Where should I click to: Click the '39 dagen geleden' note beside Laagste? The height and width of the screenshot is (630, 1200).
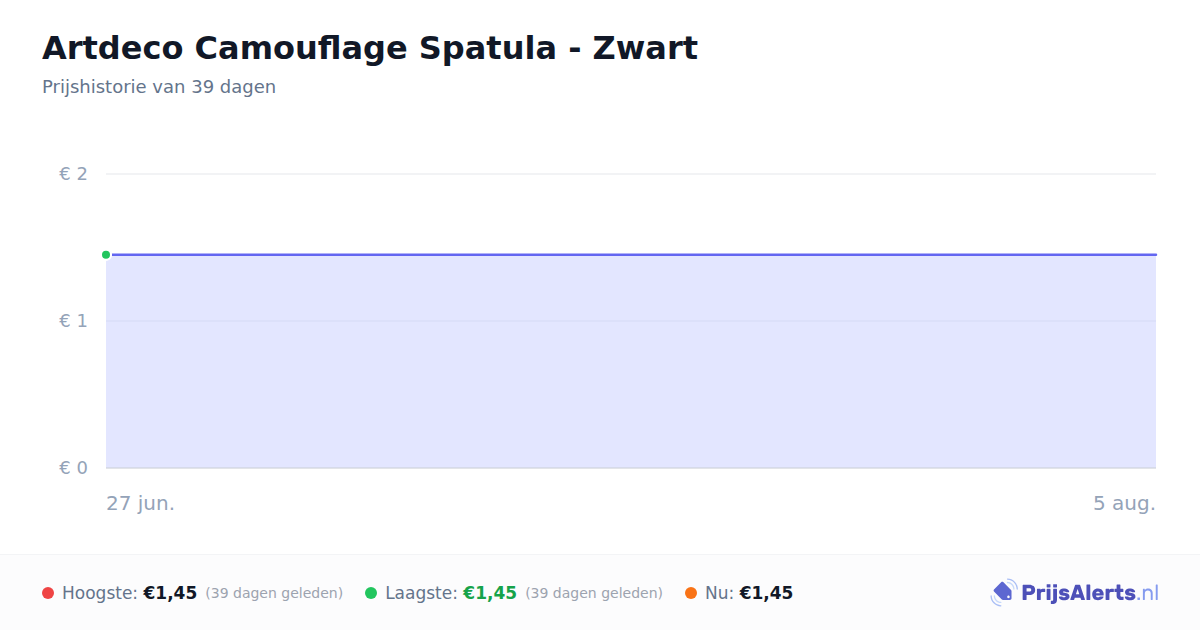594,593
